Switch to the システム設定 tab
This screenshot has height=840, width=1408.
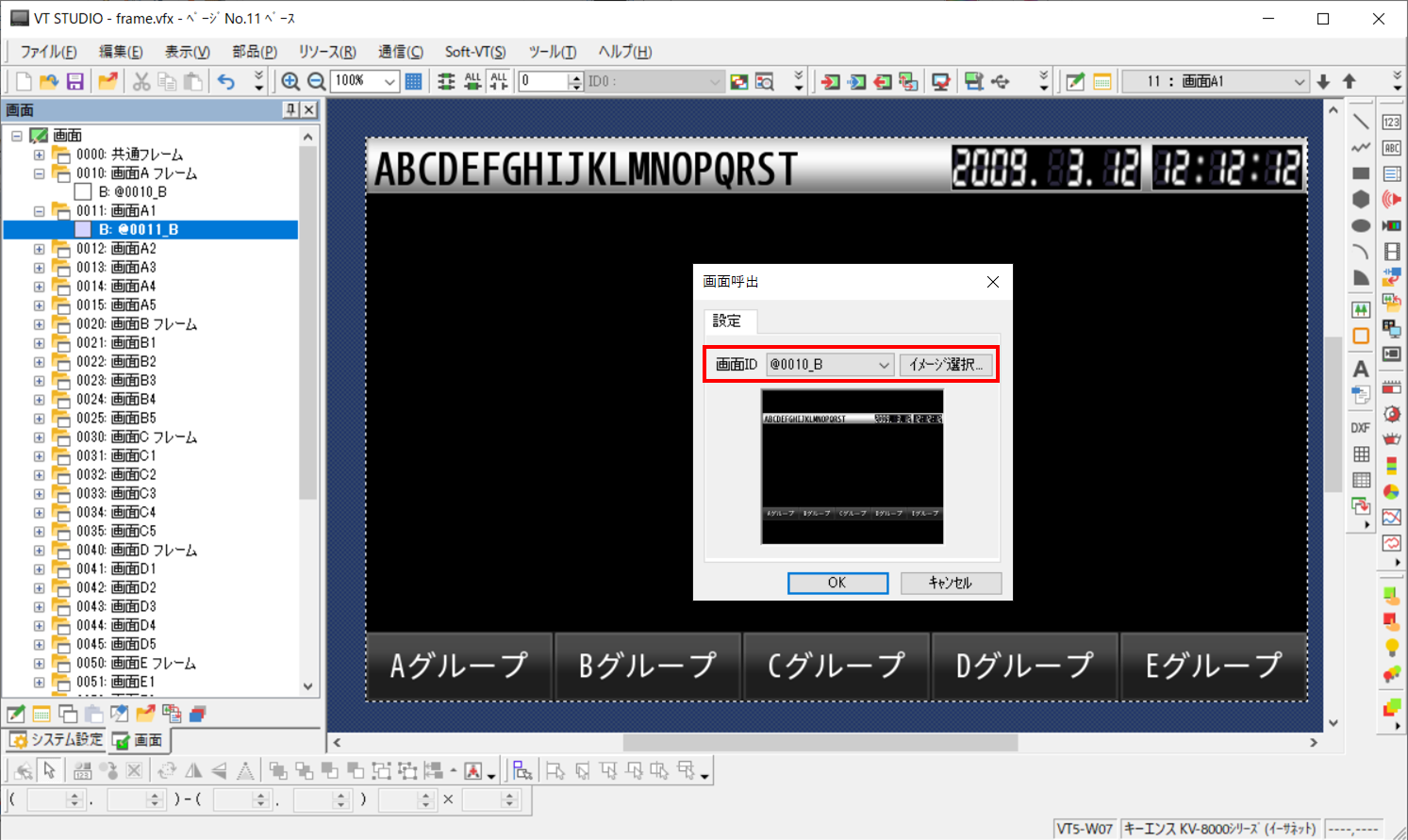[57, 740]
